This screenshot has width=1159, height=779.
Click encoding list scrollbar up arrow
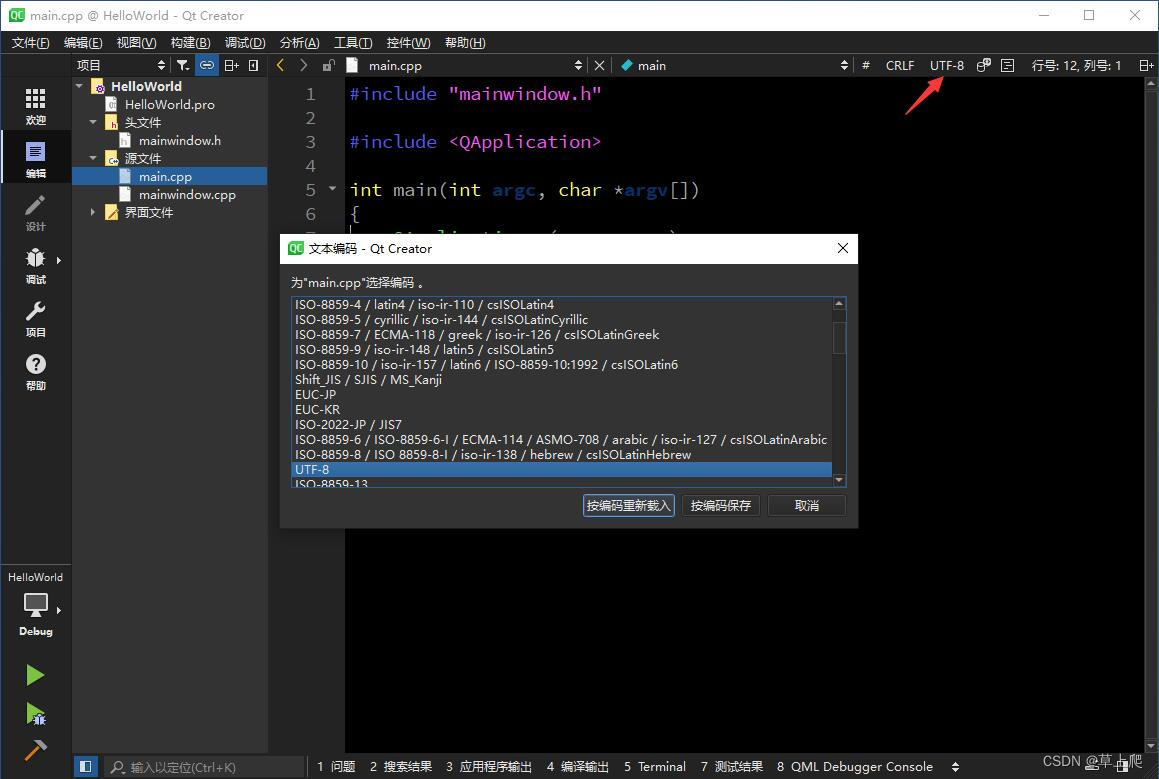point(839,304)
